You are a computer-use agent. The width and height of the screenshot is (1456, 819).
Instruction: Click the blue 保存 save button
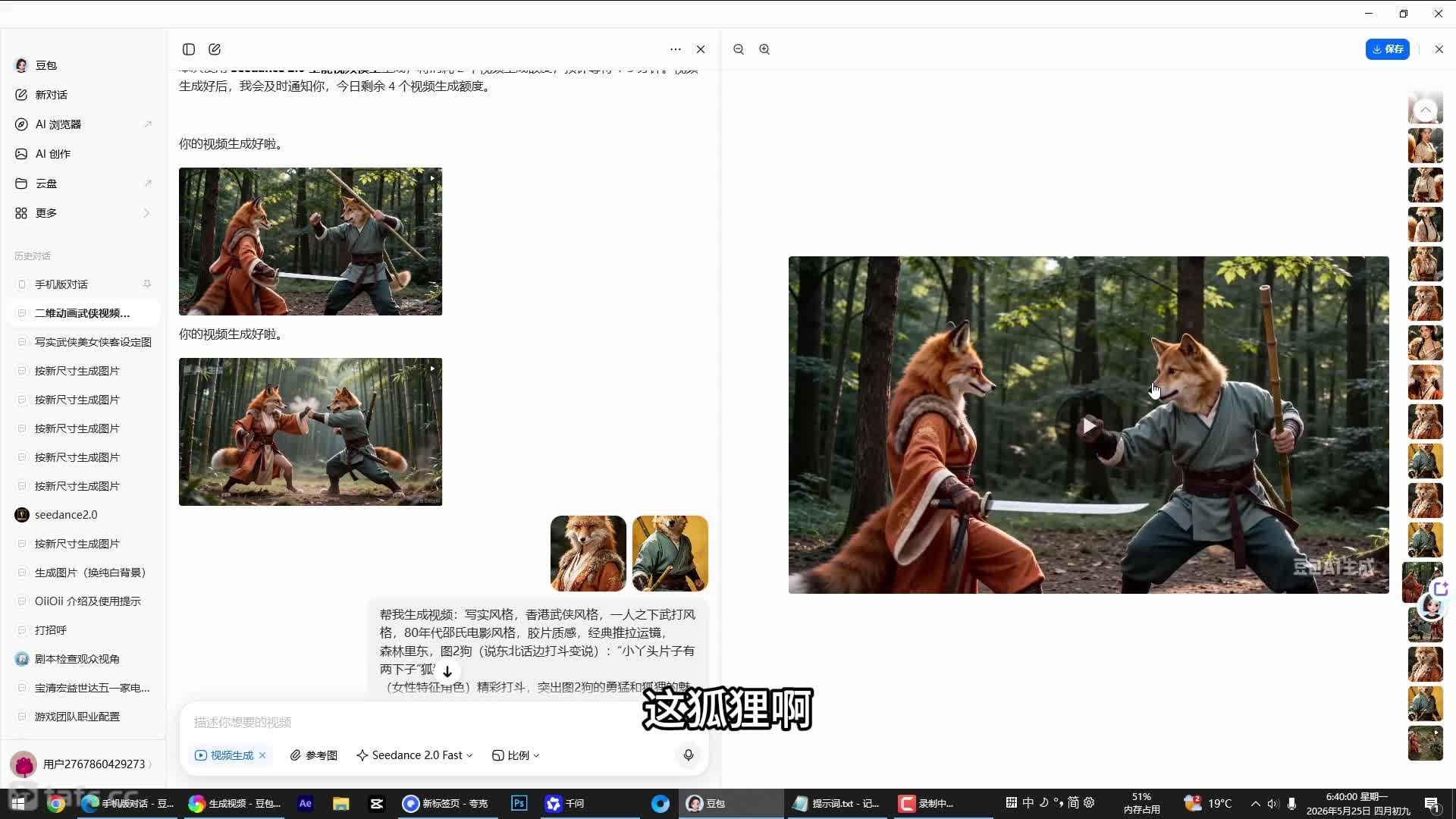tap(1387, 49)
